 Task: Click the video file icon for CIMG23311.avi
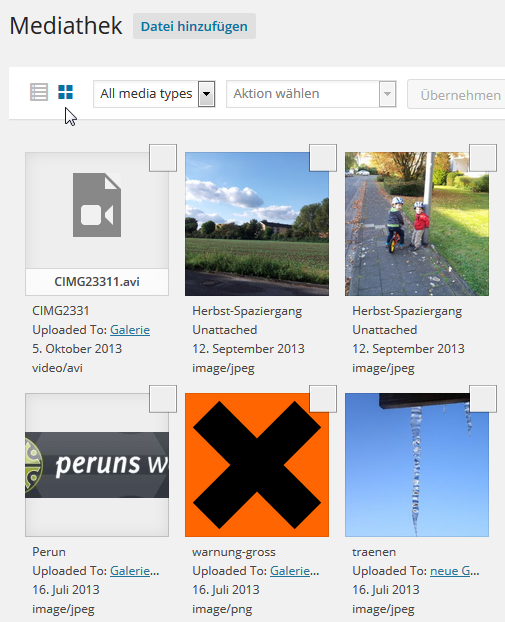[x=97, y=205]
